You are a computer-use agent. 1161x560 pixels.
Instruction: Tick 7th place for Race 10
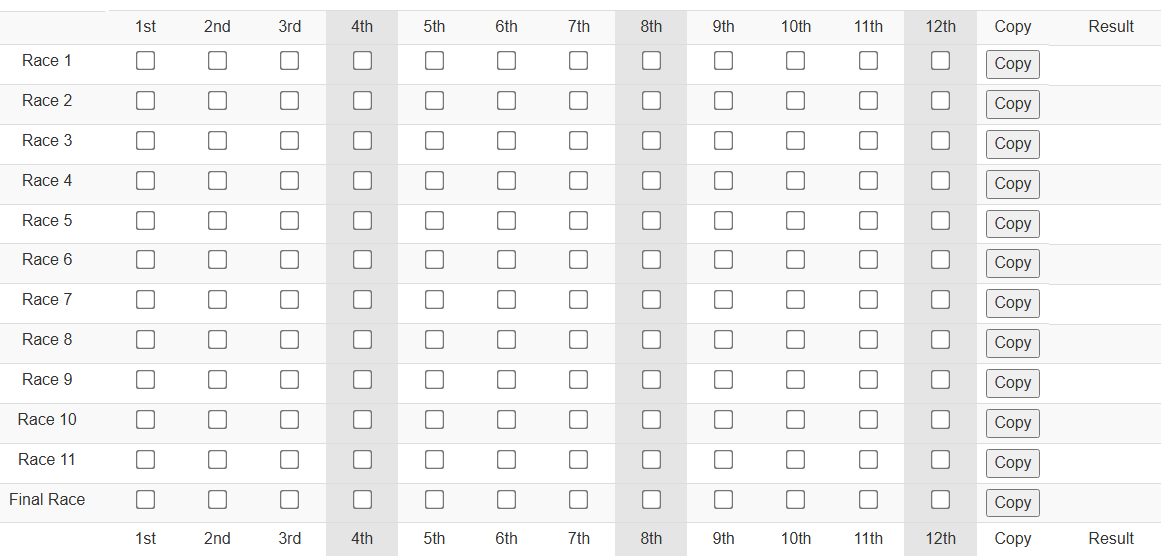click(x=578, y=420)
